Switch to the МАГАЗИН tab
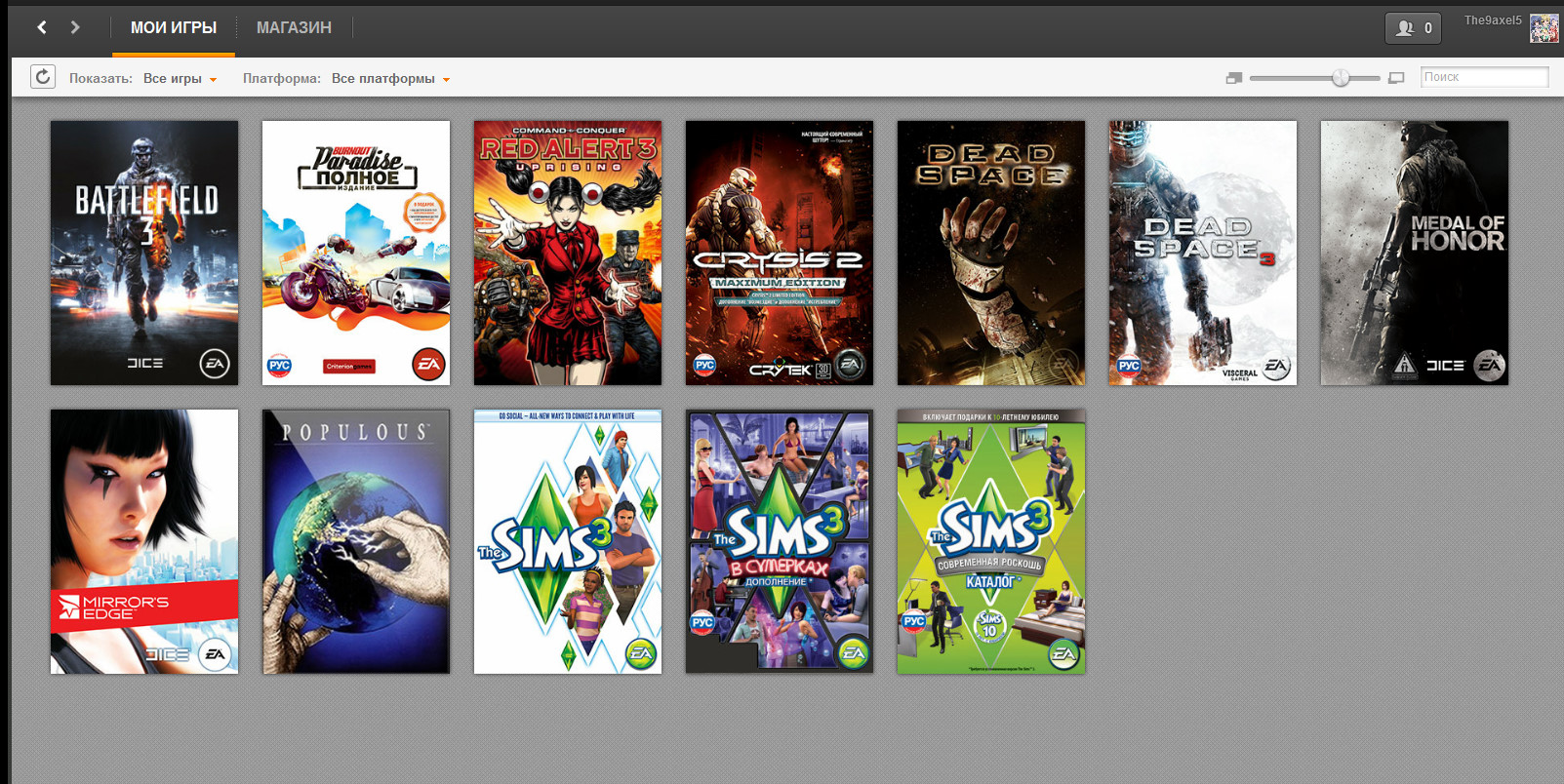The width and height of the screenshot is (1564, 784). [294, 28]
